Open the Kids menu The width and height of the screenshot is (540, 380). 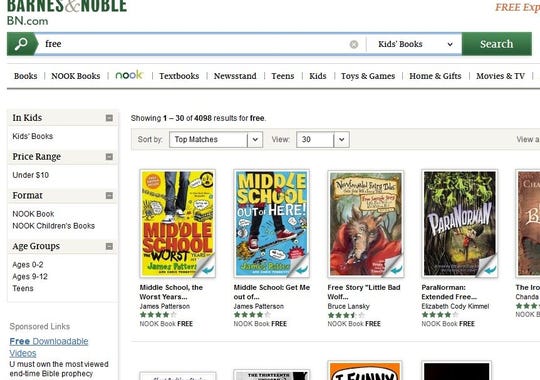coord(318,76)
